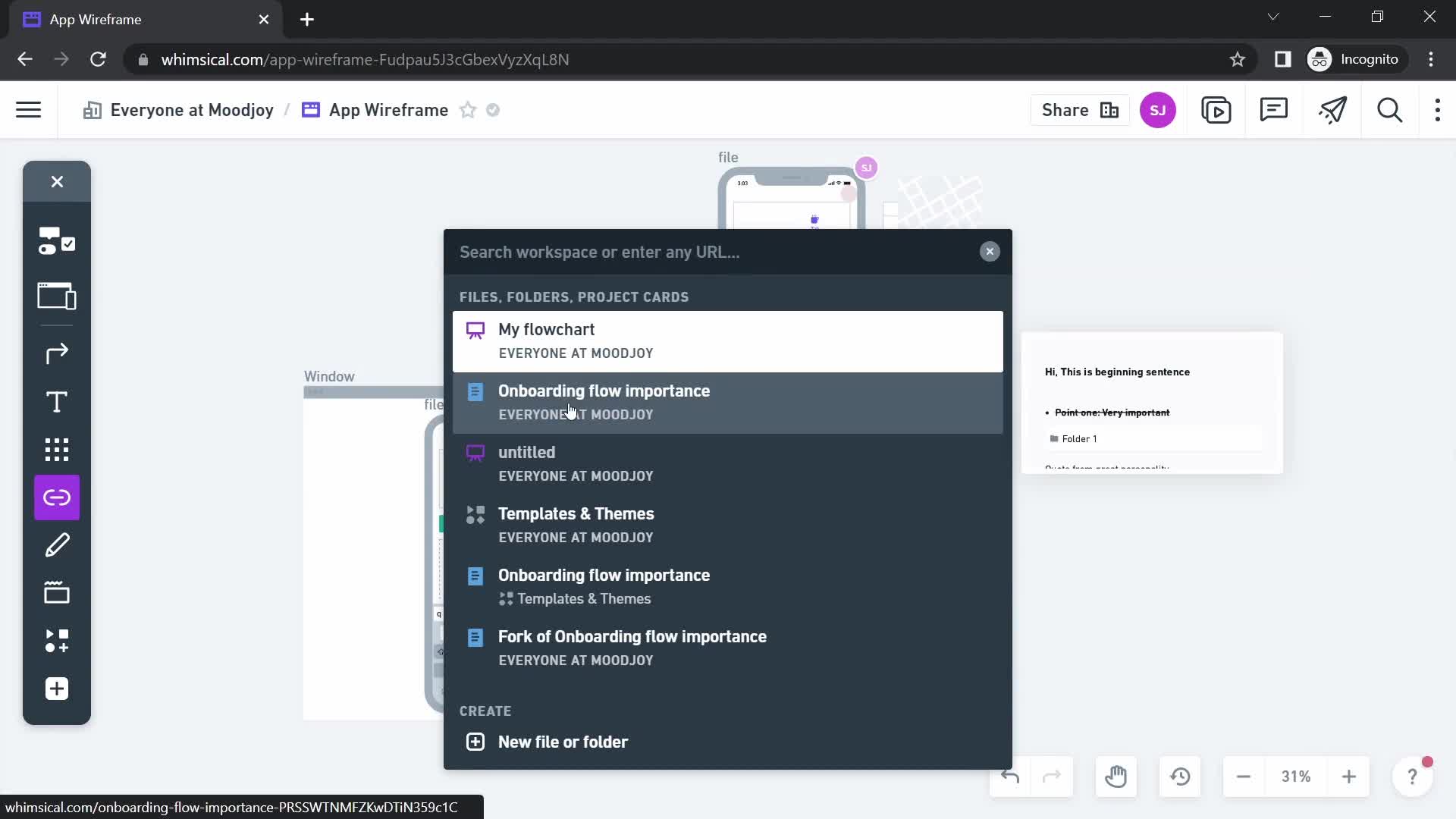
Task: Click the document preview thumbnail
Action: (1152, 403)
